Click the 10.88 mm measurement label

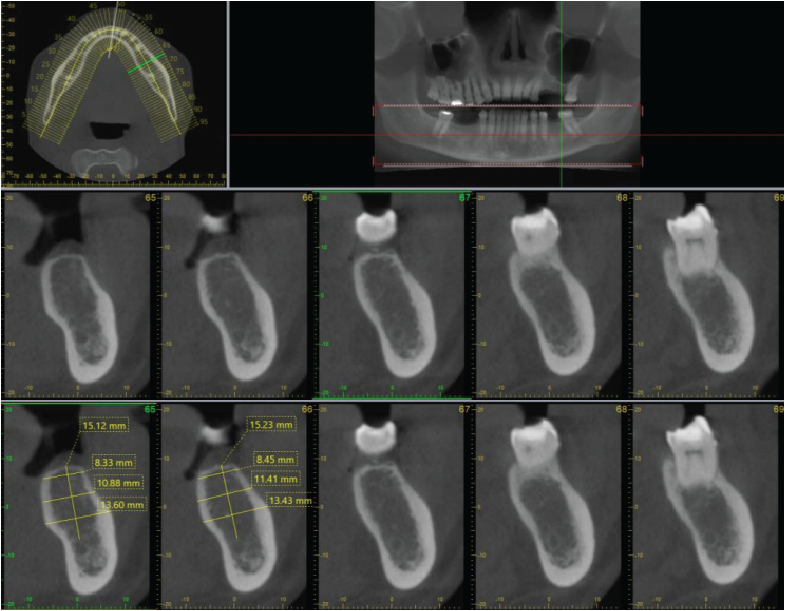click(118, 483)
